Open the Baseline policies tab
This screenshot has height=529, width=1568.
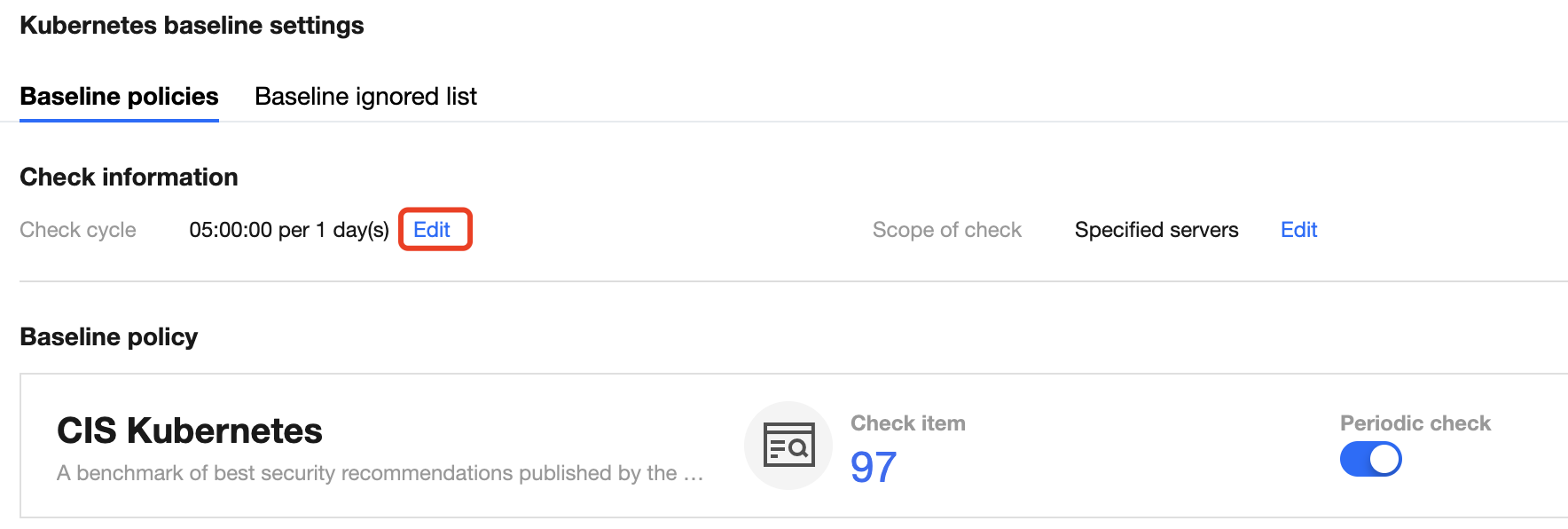[119, 96]
